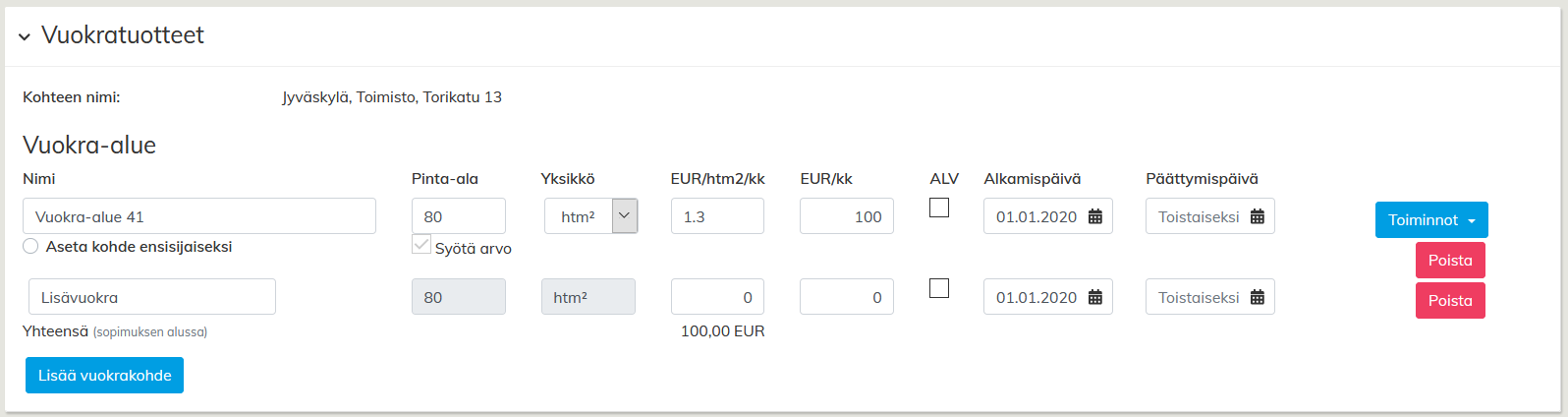Screen dimensions: 1568x417
Task: Toggle the Syötä arvo checkbox
Action: 421,245
